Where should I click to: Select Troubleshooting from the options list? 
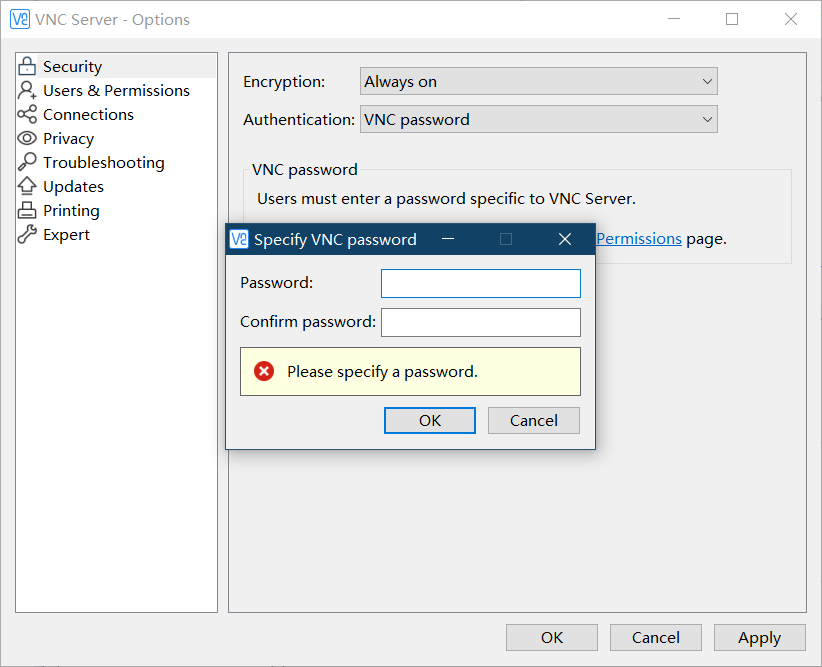(104, 162)
